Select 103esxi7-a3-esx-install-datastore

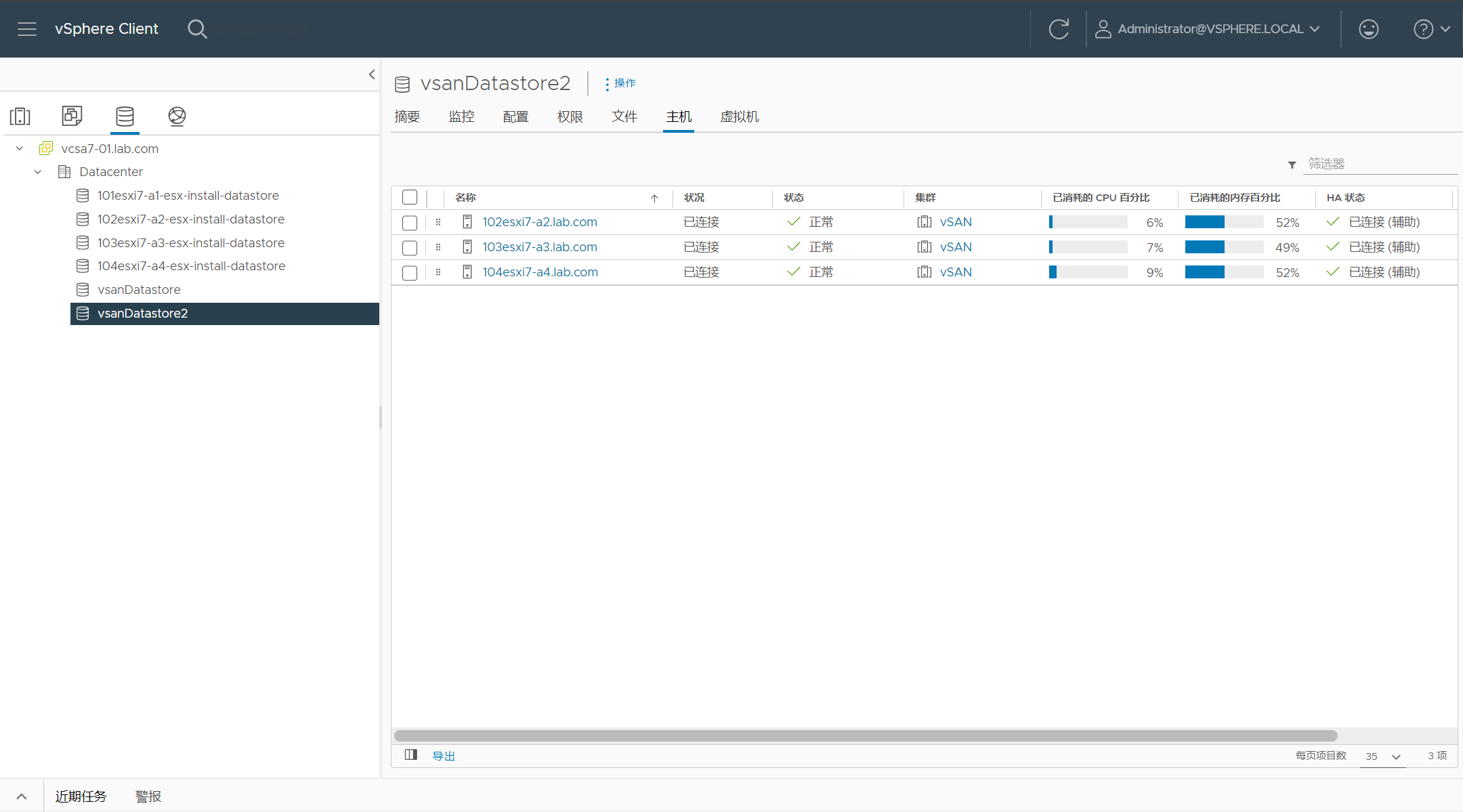191,242
